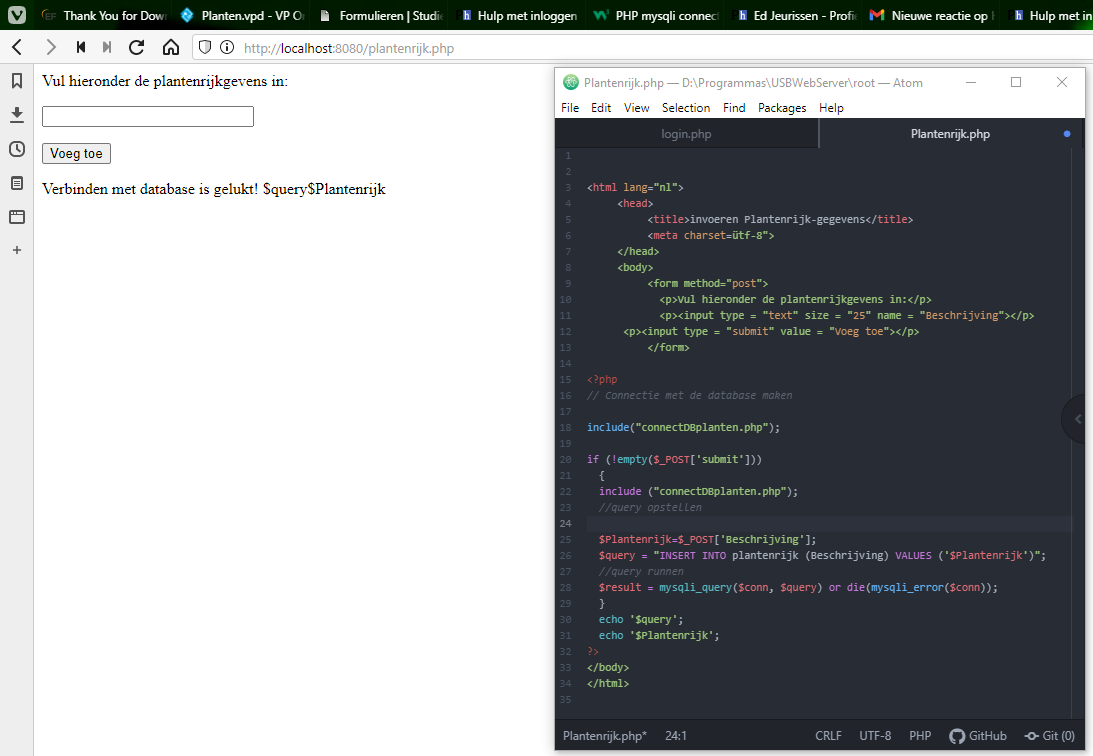This screenshot has height=756, width=1093.
Task: Minimize the Atom window
Action: click(970, 82)
